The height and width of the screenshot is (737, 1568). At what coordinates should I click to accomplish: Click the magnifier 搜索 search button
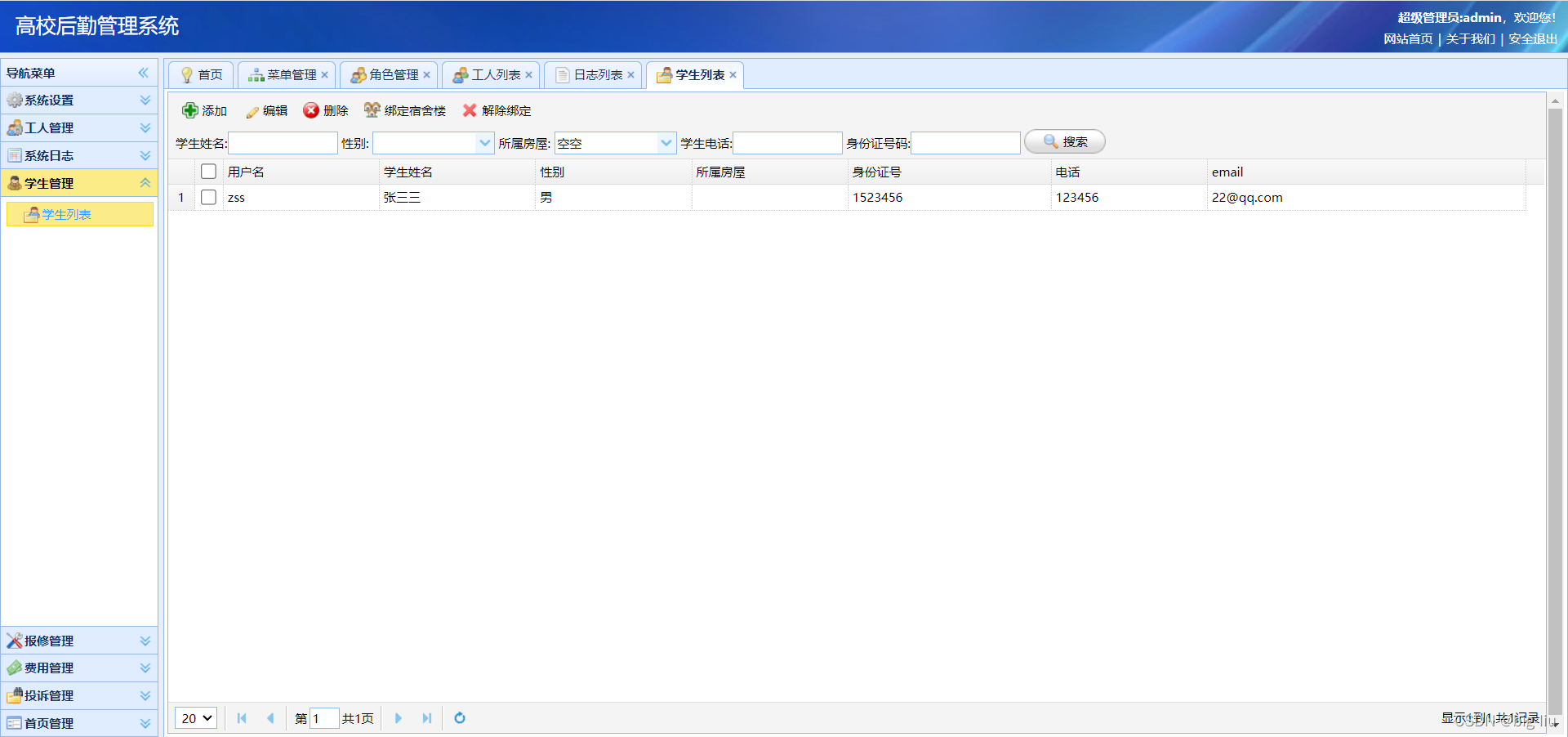[1065, 141]
